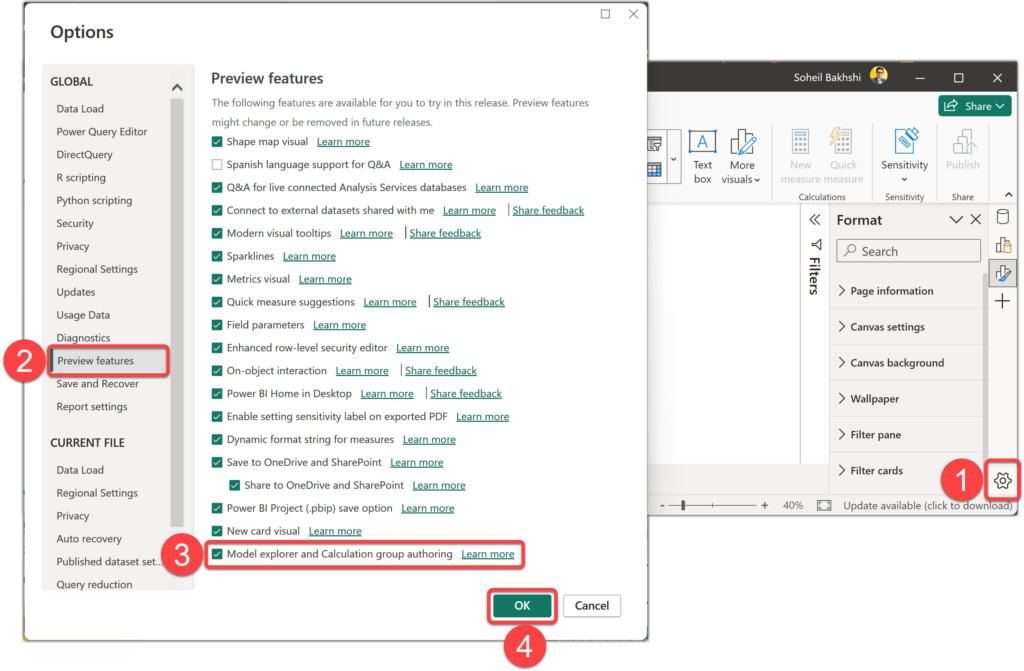Open More visuals in the ribbon
Image resolution: width=1024 pixels, height=671 pixels.
[741, 157]
